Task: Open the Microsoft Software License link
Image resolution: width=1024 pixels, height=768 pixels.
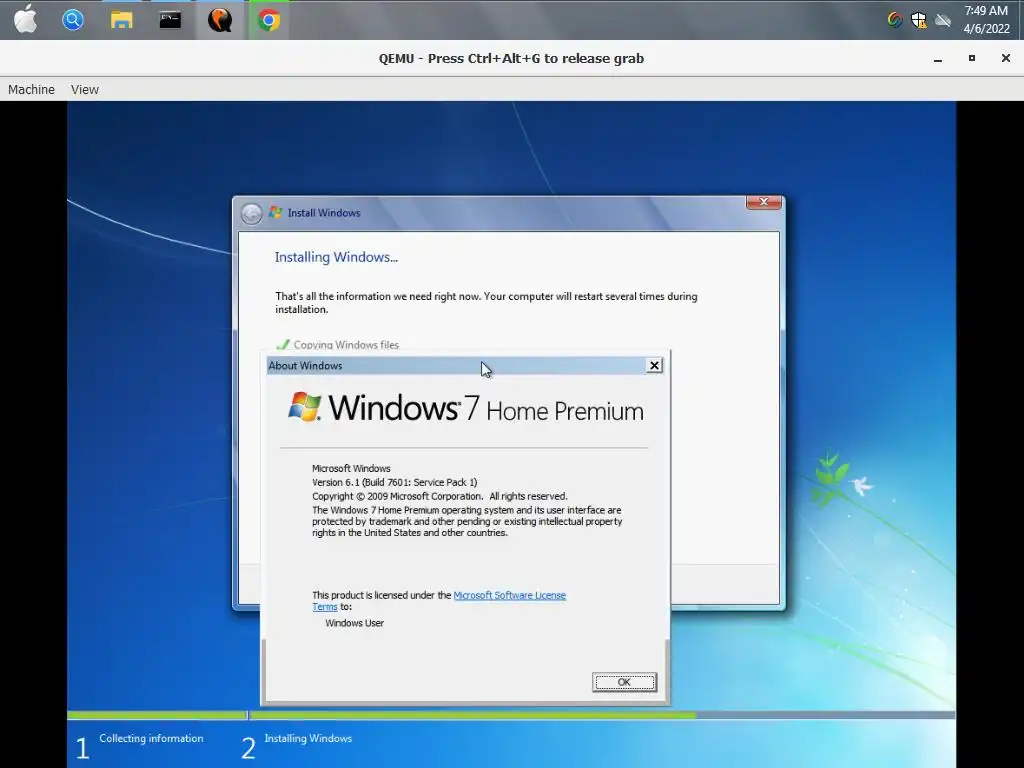Action: coord(509,595)
